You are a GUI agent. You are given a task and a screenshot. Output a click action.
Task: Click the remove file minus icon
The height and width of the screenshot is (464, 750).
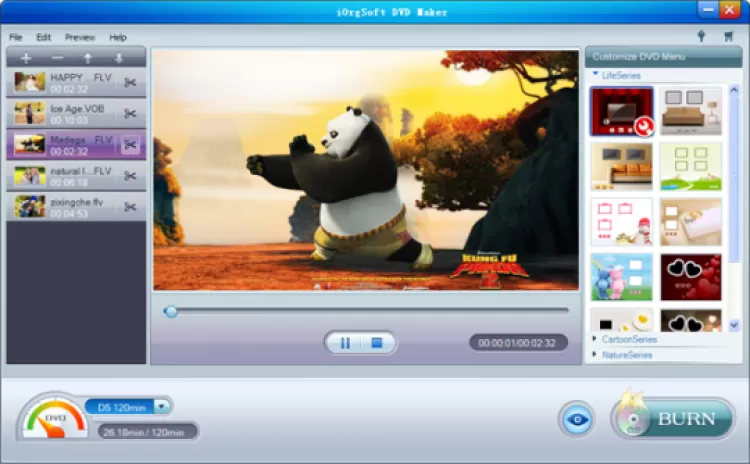(57, 58)
